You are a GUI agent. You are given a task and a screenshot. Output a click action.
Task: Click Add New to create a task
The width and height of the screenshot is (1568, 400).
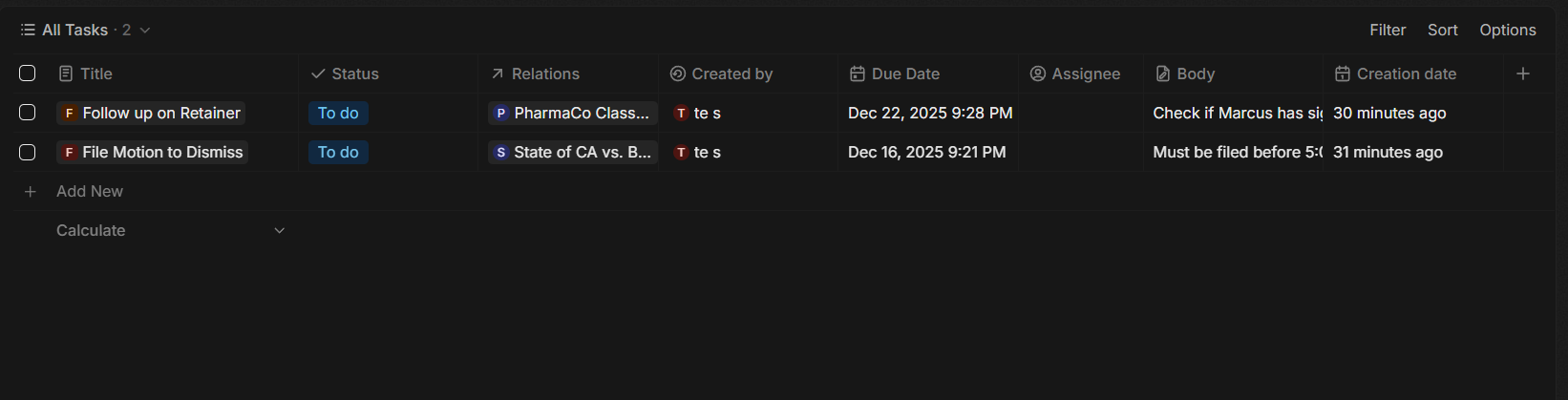coord(89,191)
